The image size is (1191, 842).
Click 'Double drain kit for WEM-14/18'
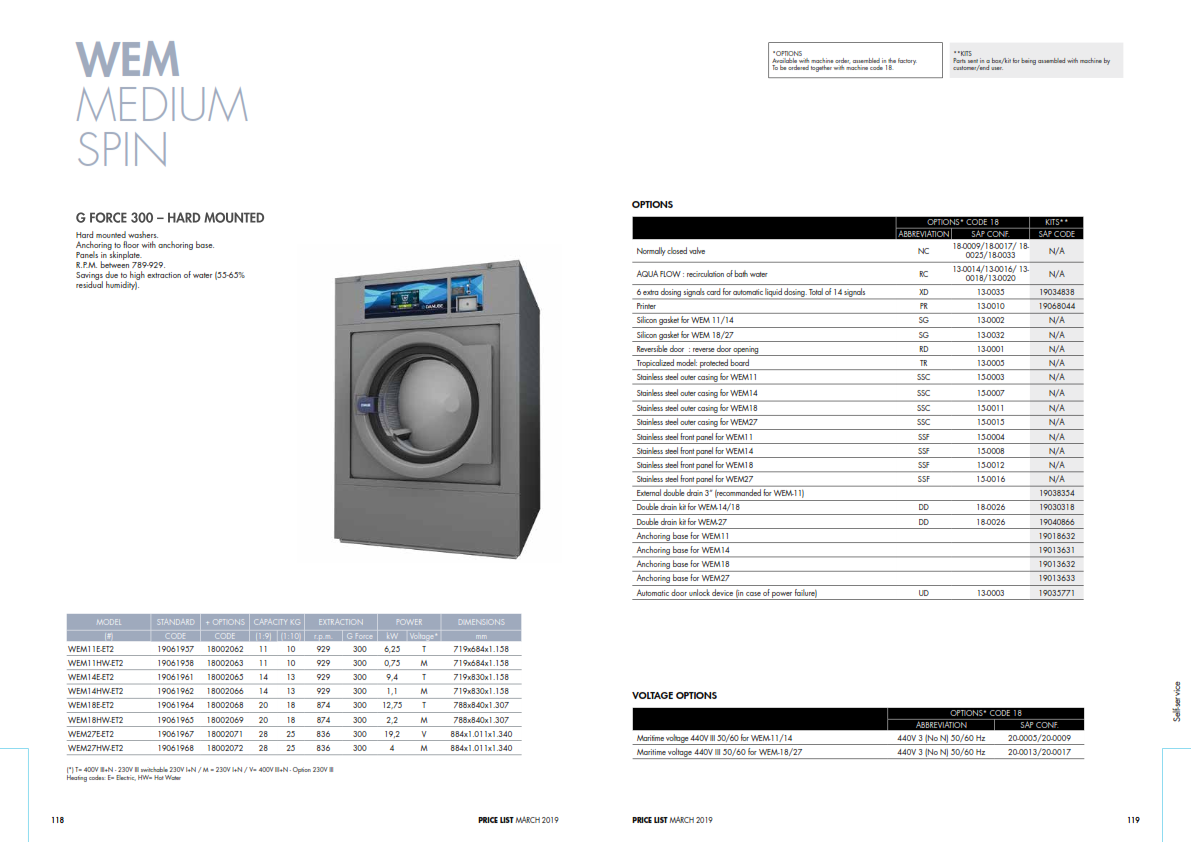coord(688,507)
